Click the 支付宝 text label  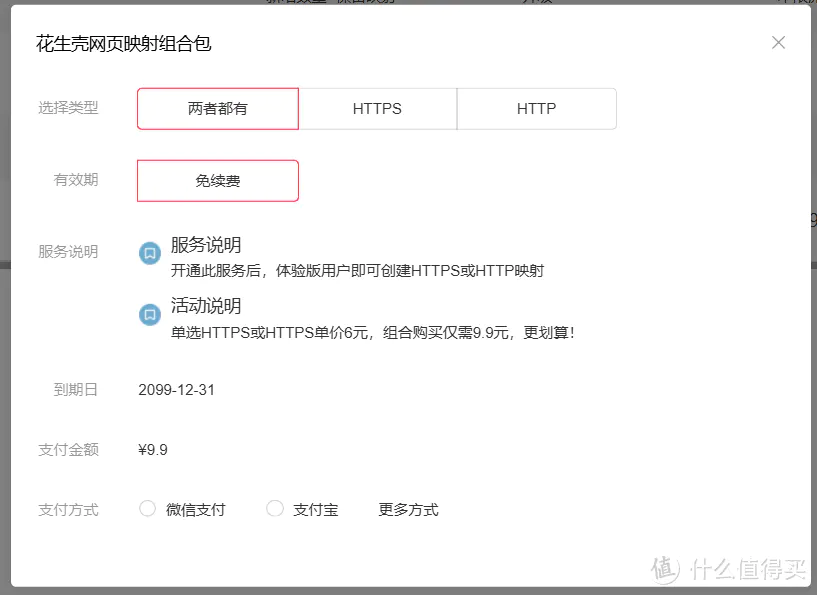click(x=315, y=510)
